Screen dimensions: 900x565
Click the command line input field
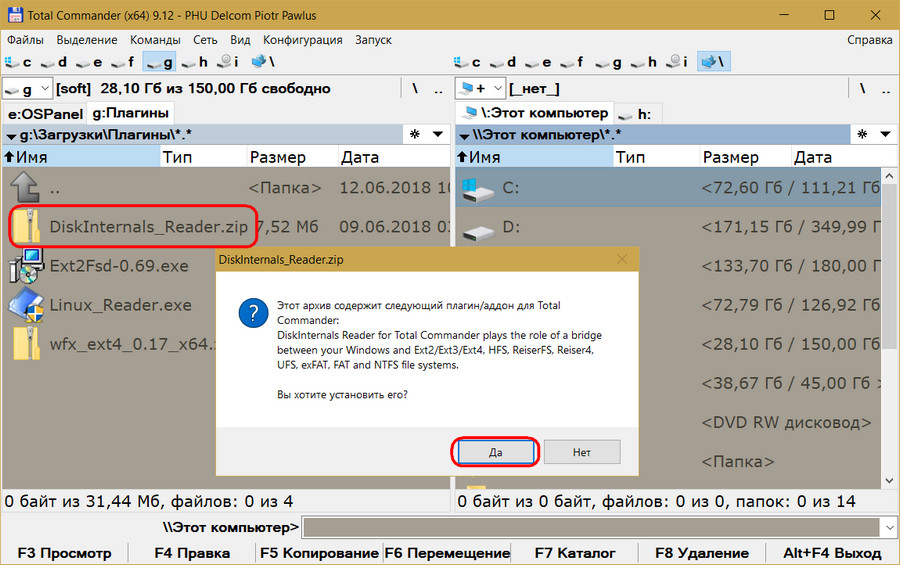[590, 527]
